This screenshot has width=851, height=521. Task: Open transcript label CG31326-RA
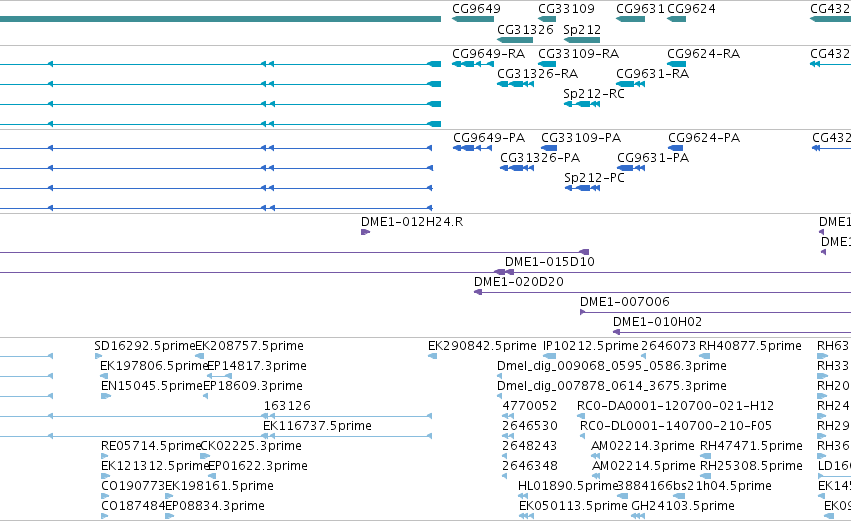coord(537,74)
